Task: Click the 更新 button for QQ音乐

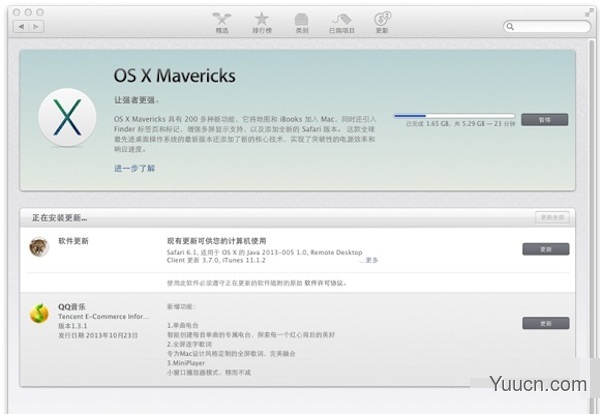Action: point(546,323)
